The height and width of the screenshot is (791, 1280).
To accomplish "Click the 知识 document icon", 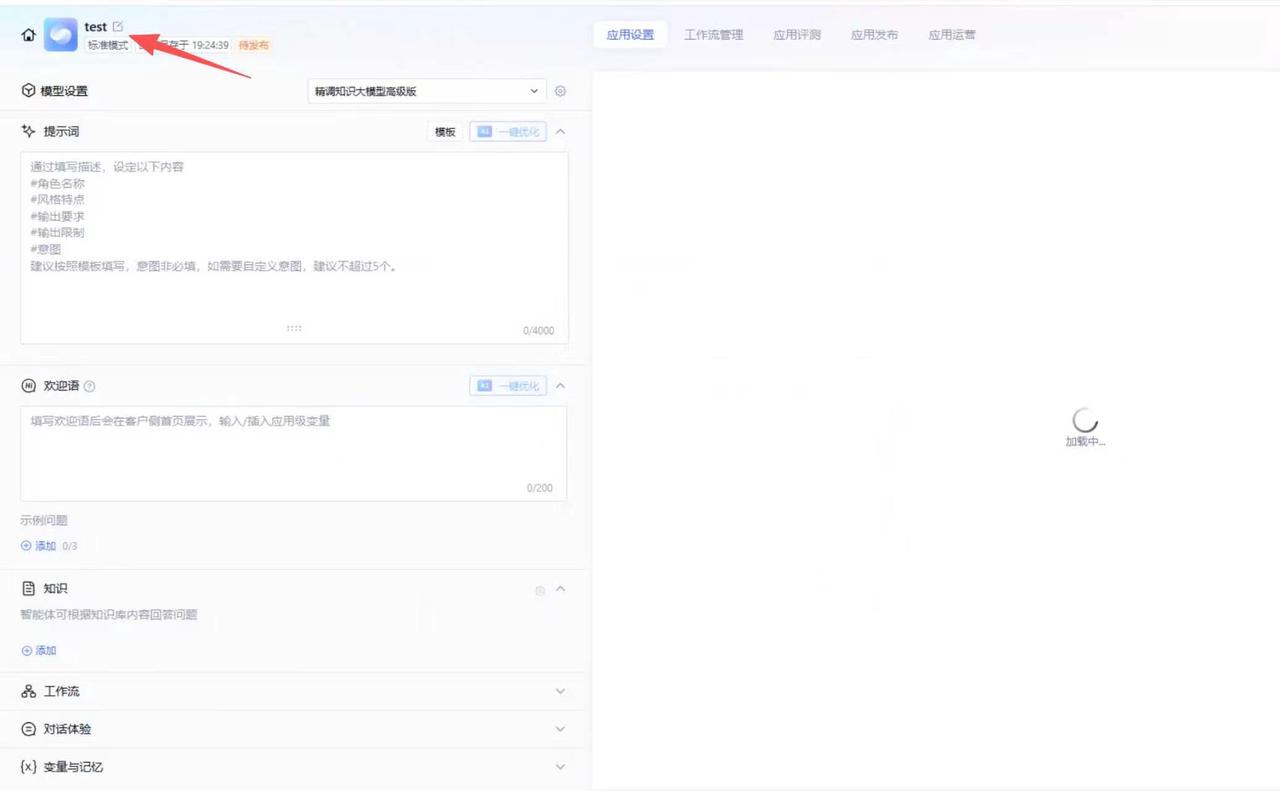I will click(28, 589).
